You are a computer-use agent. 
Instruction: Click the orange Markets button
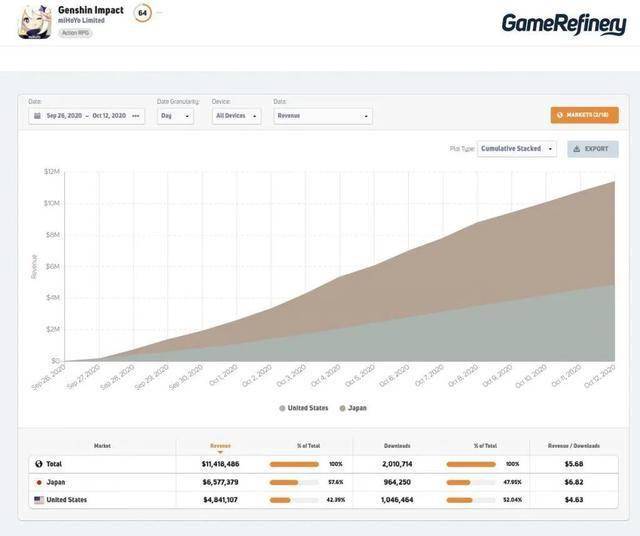pyautogui.click(x=584, y=115)
